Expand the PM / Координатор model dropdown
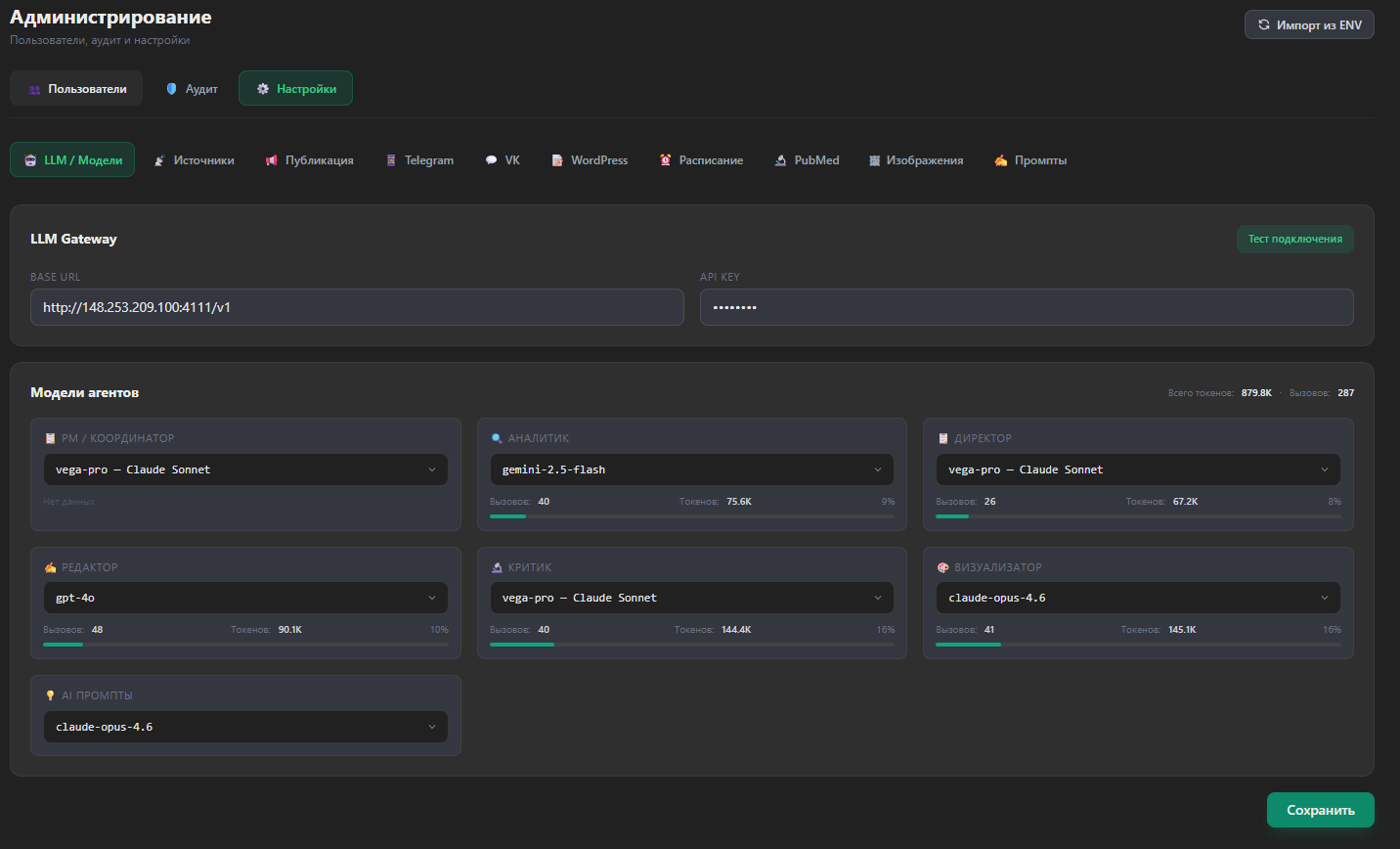 click(x=245, y=469)
